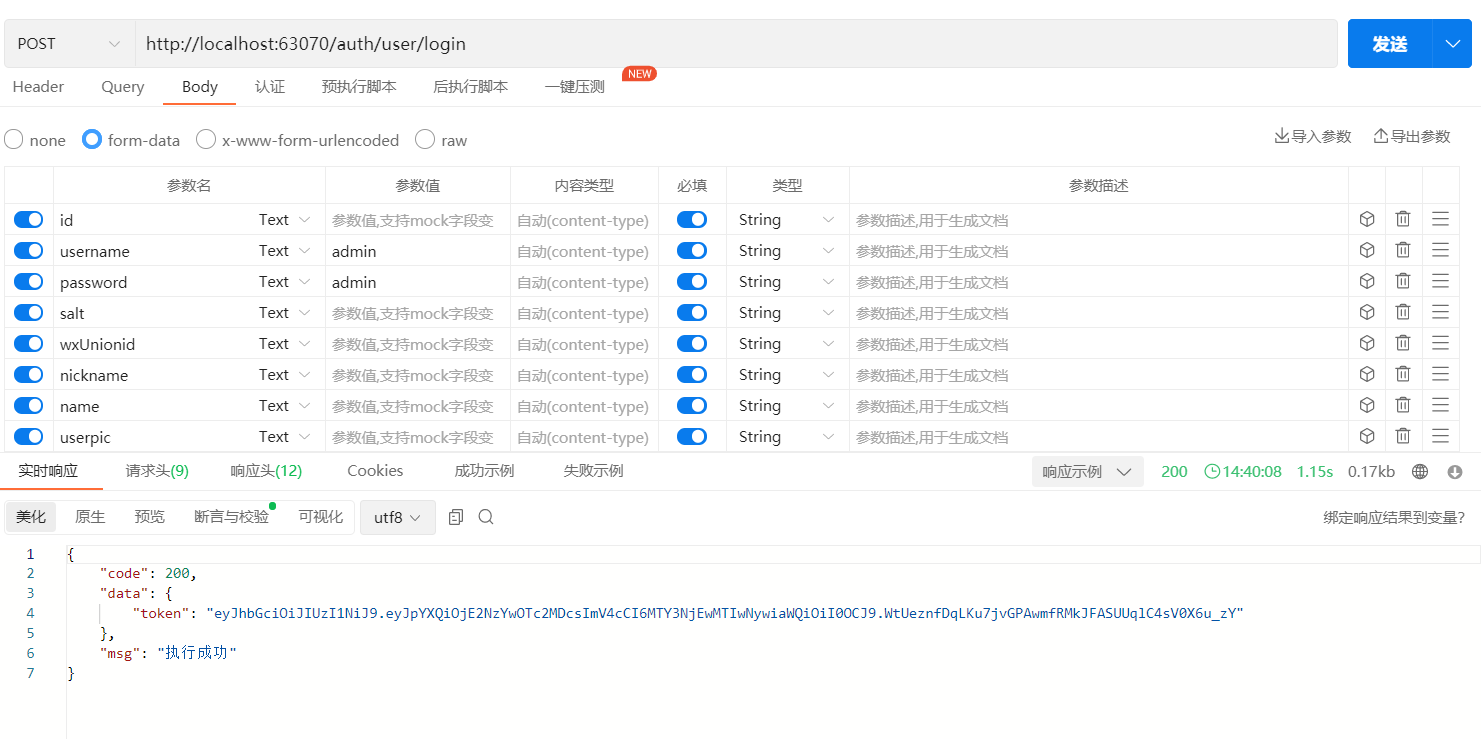
Task: Click the cube icon in nickname row
Action: [x=1367, y=375]
